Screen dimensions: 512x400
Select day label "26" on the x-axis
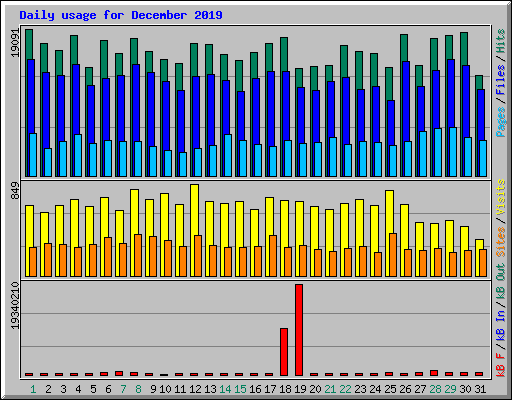(x=405, y=389)
